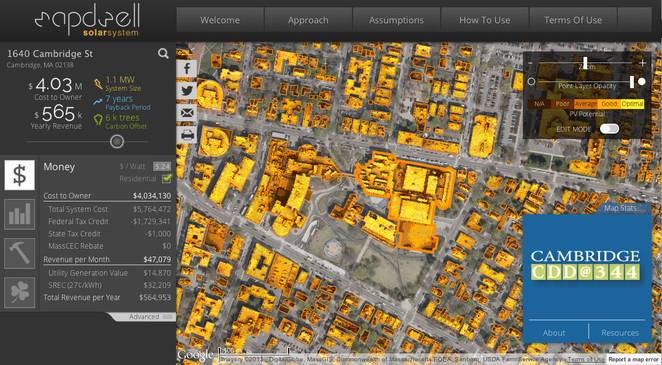Click the Mapdwell solar system logo
This screenshot has width=662, height=365.
[87, 20]
